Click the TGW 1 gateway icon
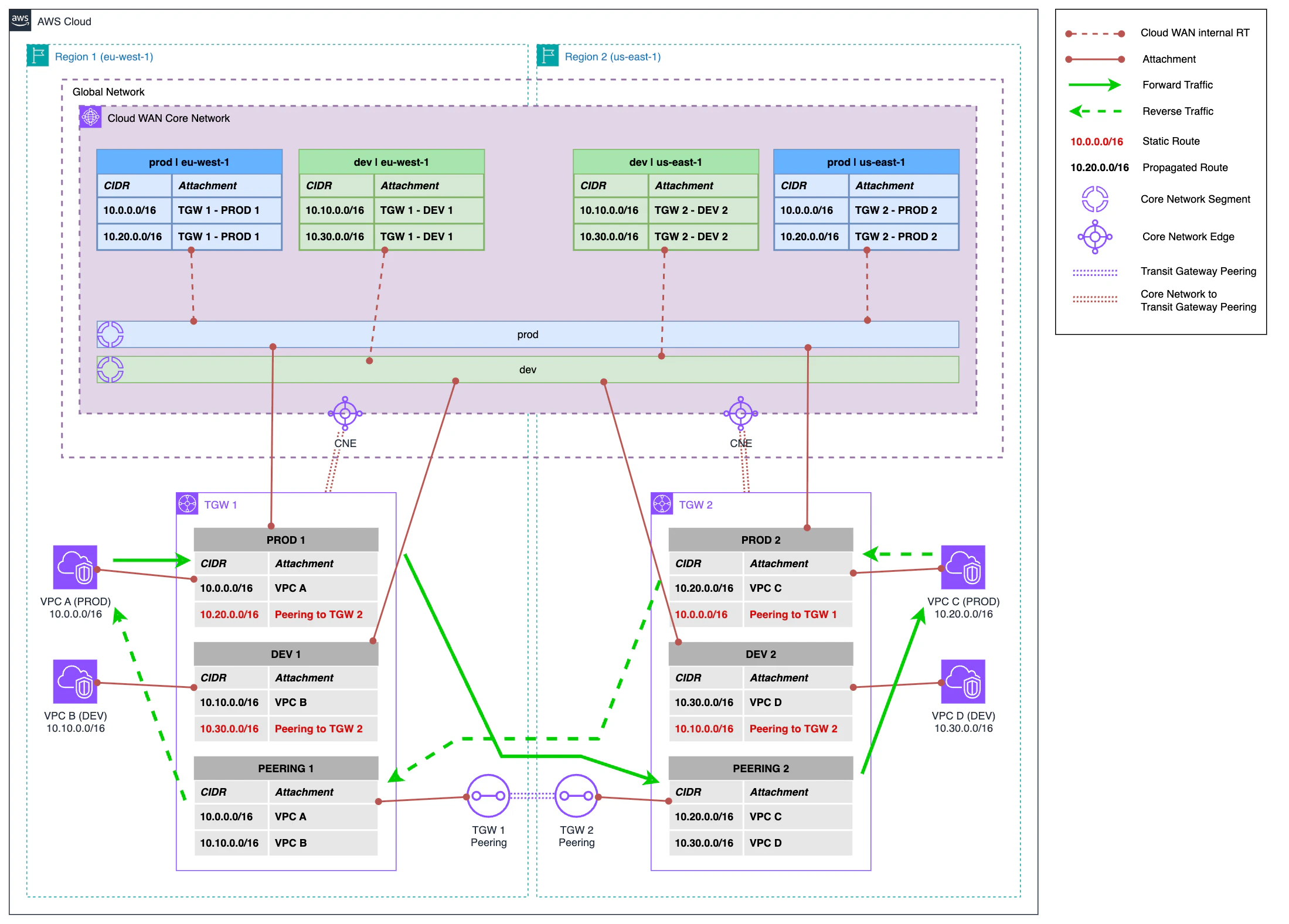The image size is (1289, 924). tap(187, 504)
